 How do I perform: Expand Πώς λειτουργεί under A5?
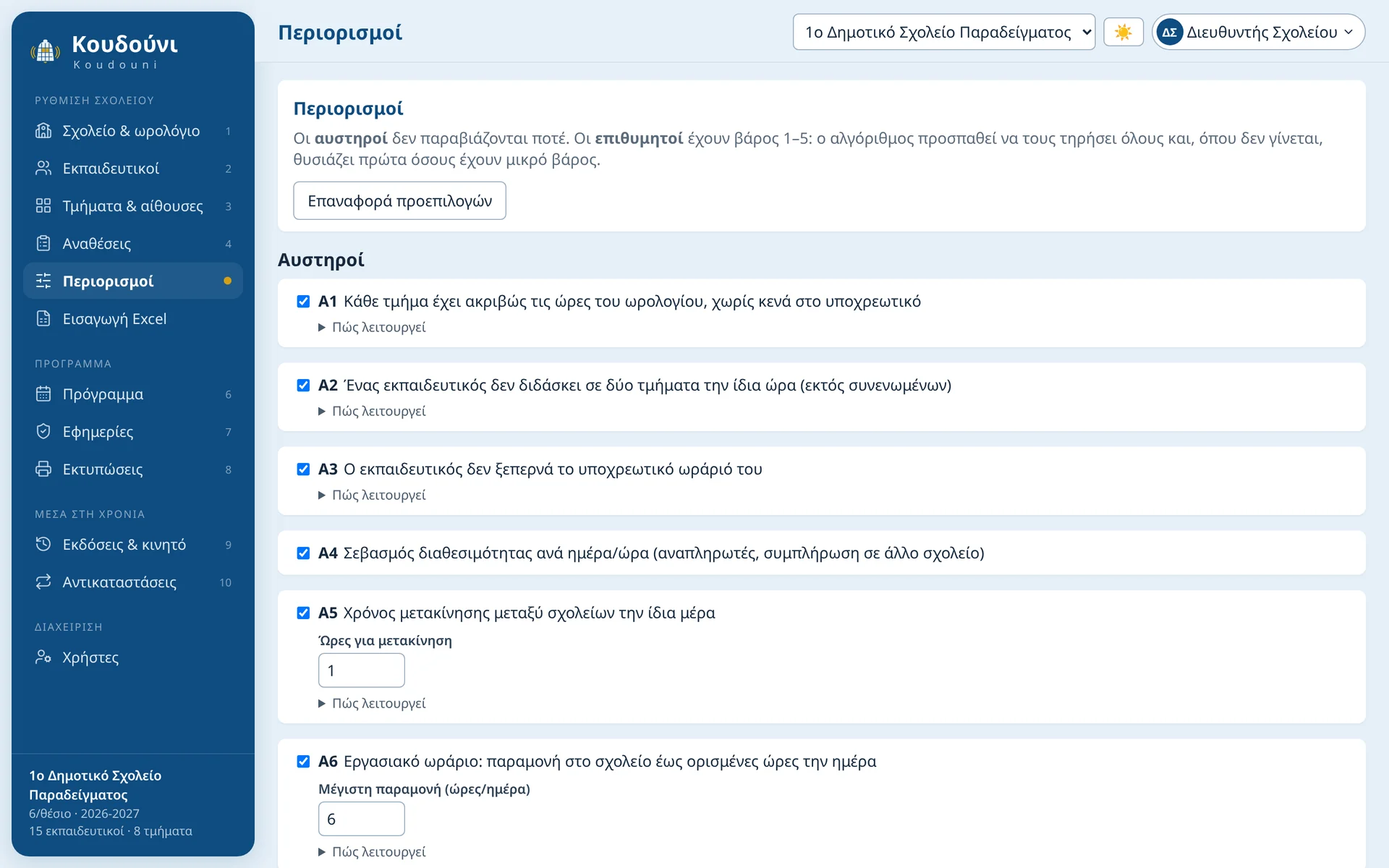pos(372,704)
